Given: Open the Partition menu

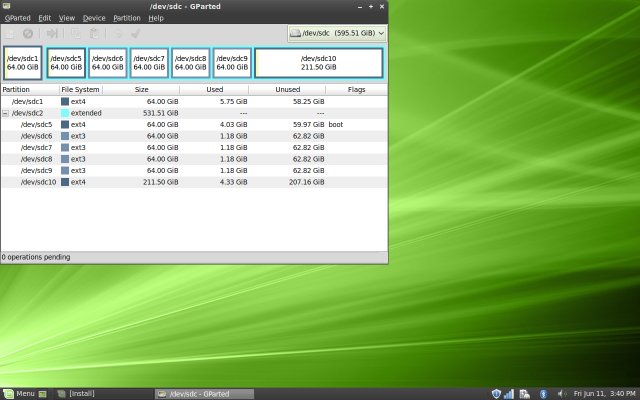Looking at the screenshot, I should (x=127, y=18).
